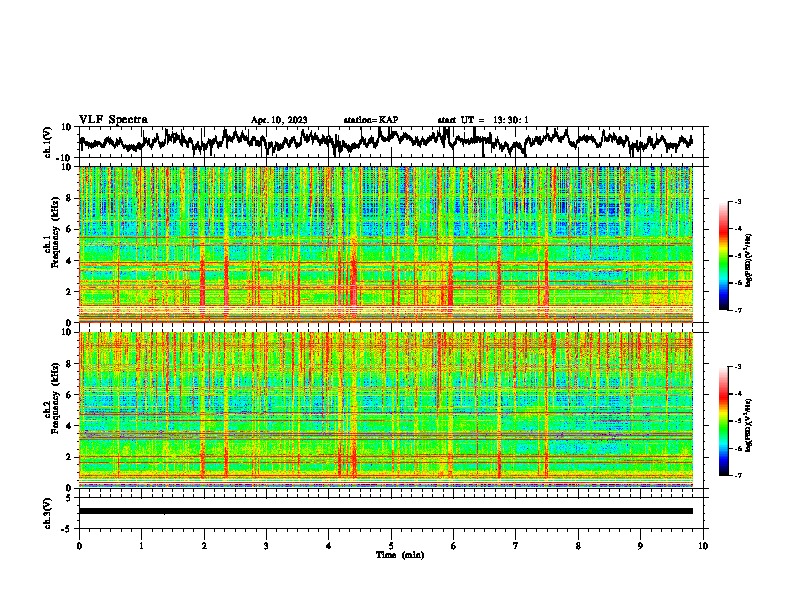Click the "station=KAP" header label
Screen dimensions: 792x612
(x=371, y=120)
